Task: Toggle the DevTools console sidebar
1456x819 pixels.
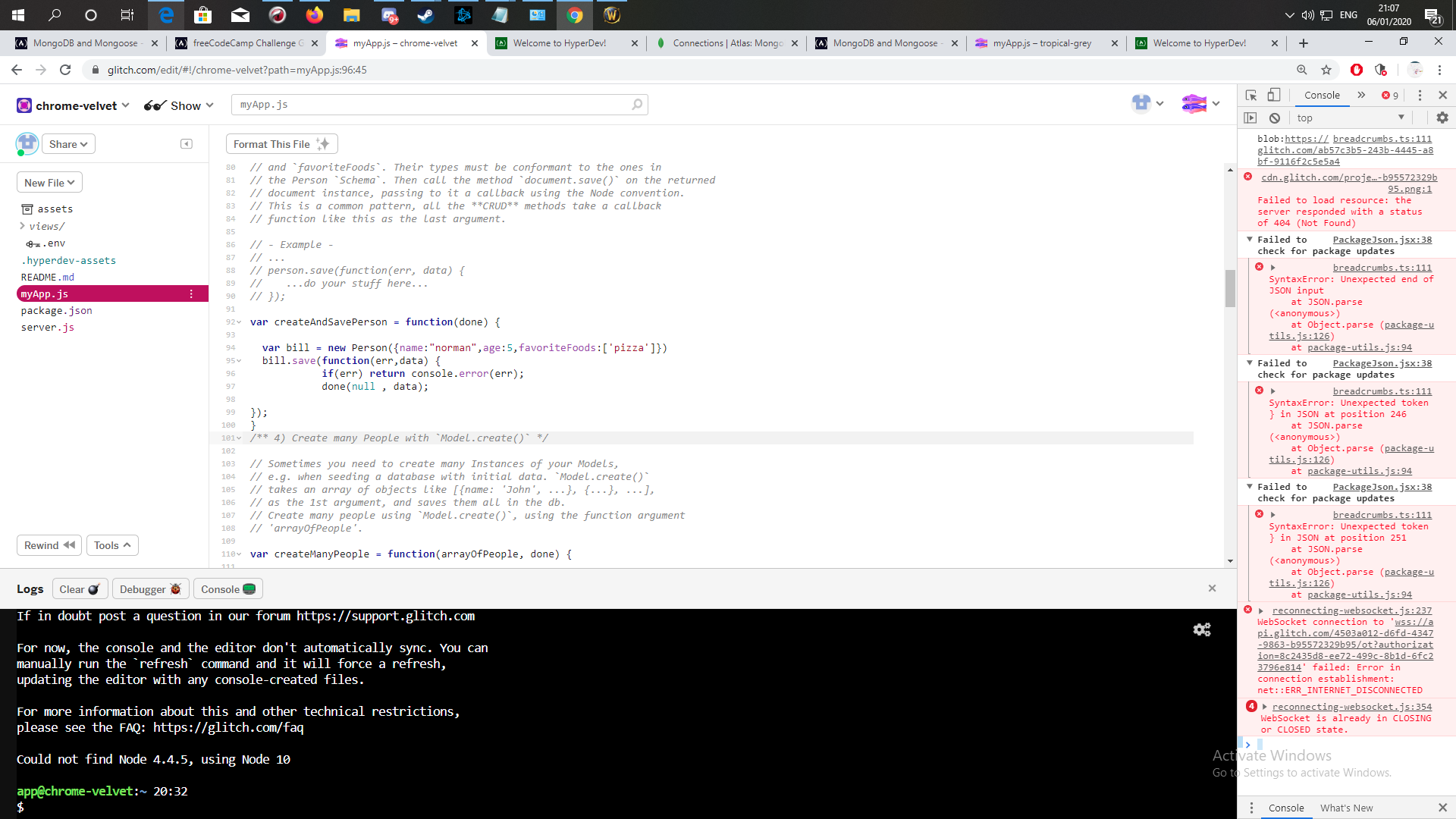Action: pyautogui.click(x=1250, y=118)
